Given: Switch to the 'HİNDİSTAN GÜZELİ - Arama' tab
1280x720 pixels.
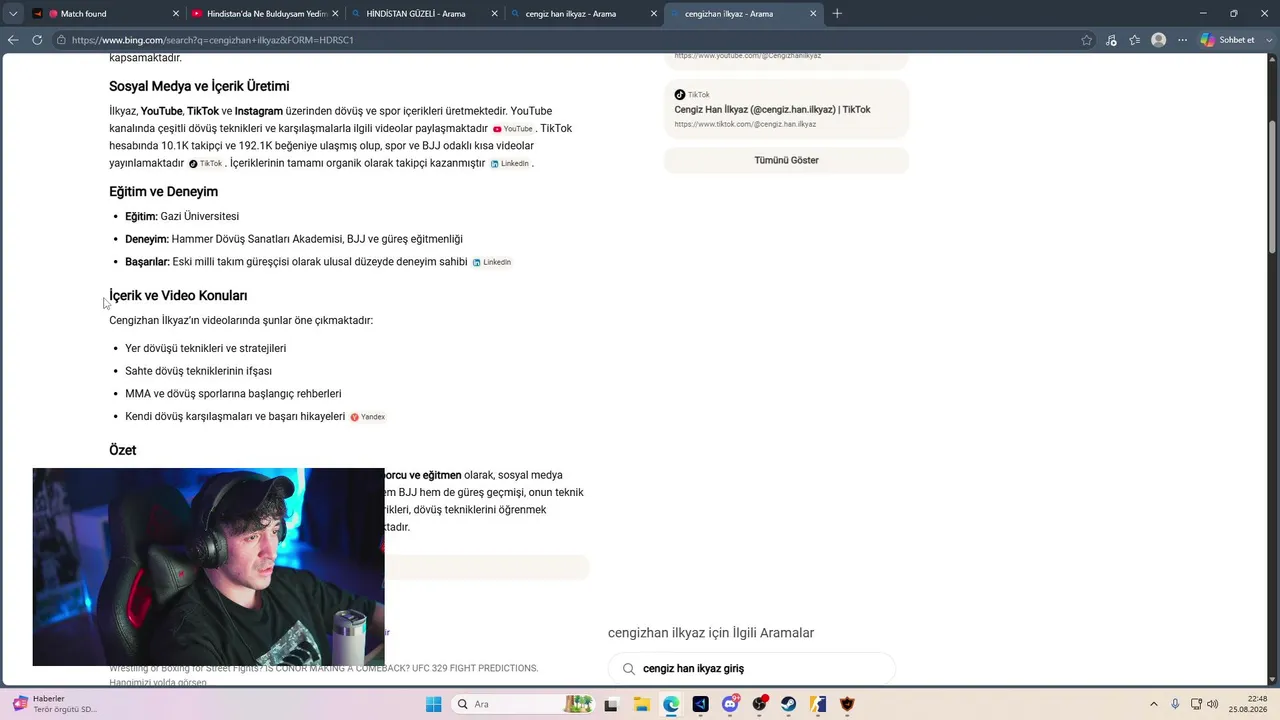Looking at the screenshot, I should tap(425, 14).
